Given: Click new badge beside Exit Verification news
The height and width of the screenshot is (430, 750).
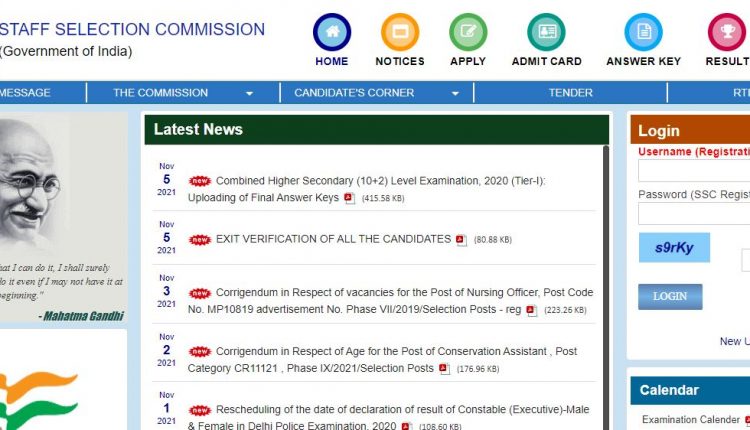Looking at the screenshot, I should pyautogui.click(x=200, y=240).
